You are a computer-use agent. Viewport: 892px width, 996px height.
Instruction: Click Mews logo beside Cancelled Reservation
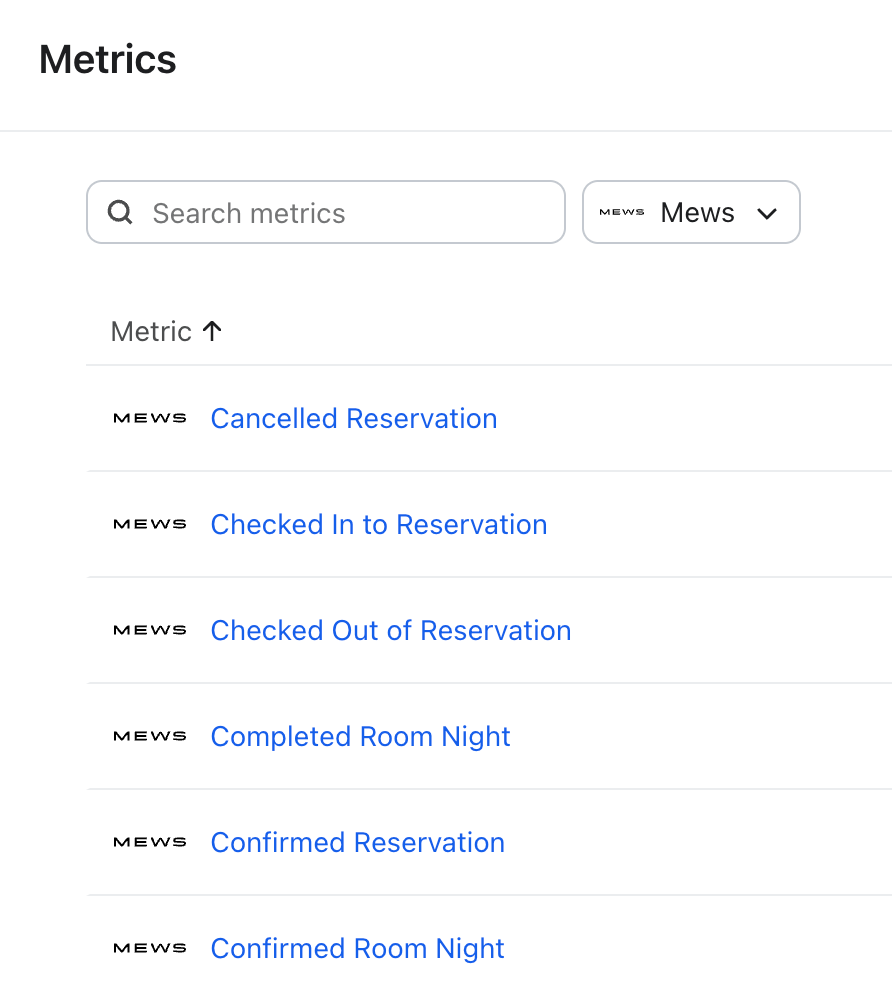pyautogui.click(x=150, y=419)
